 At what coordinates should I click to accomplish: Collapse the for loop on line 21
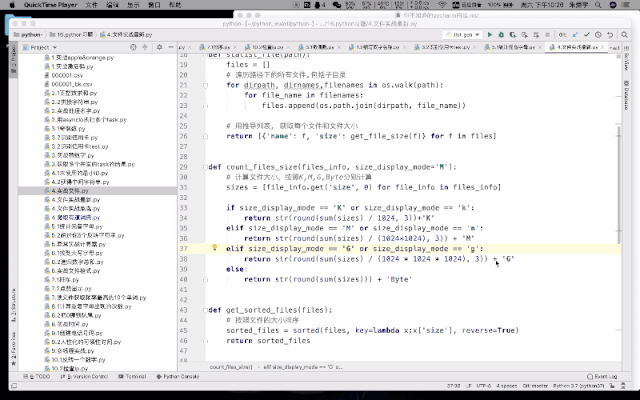coord(205,85)
